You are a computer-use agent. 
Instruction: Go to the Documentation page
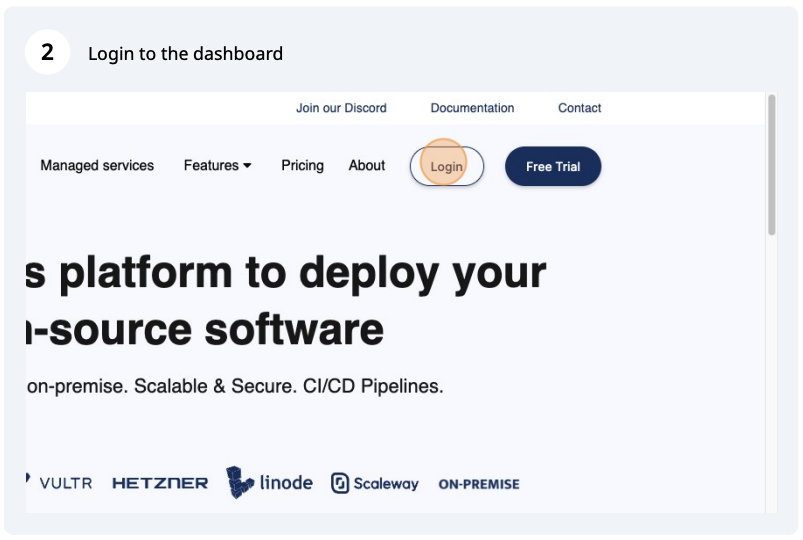pyautogui.click(x=472, y=108)
